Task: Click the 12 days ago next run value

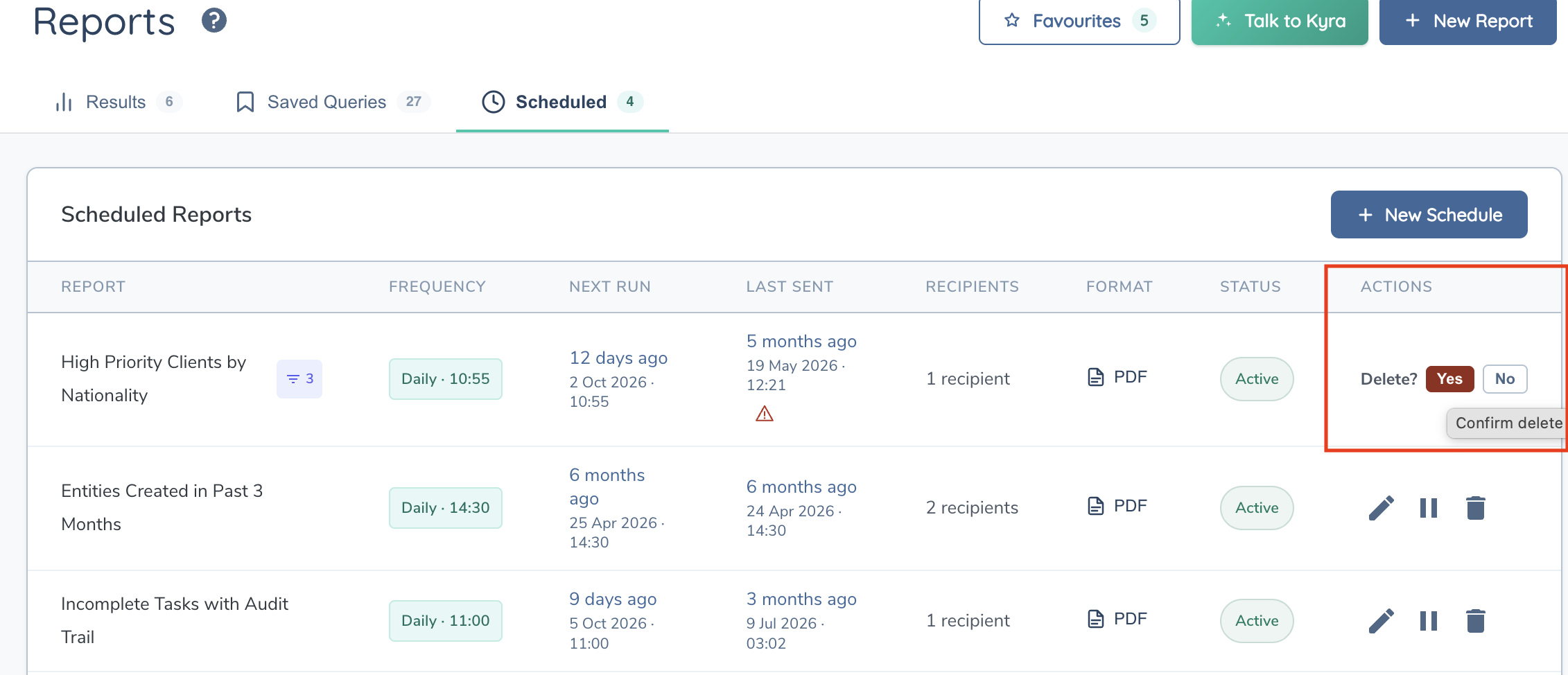Action: click(618, 358)
